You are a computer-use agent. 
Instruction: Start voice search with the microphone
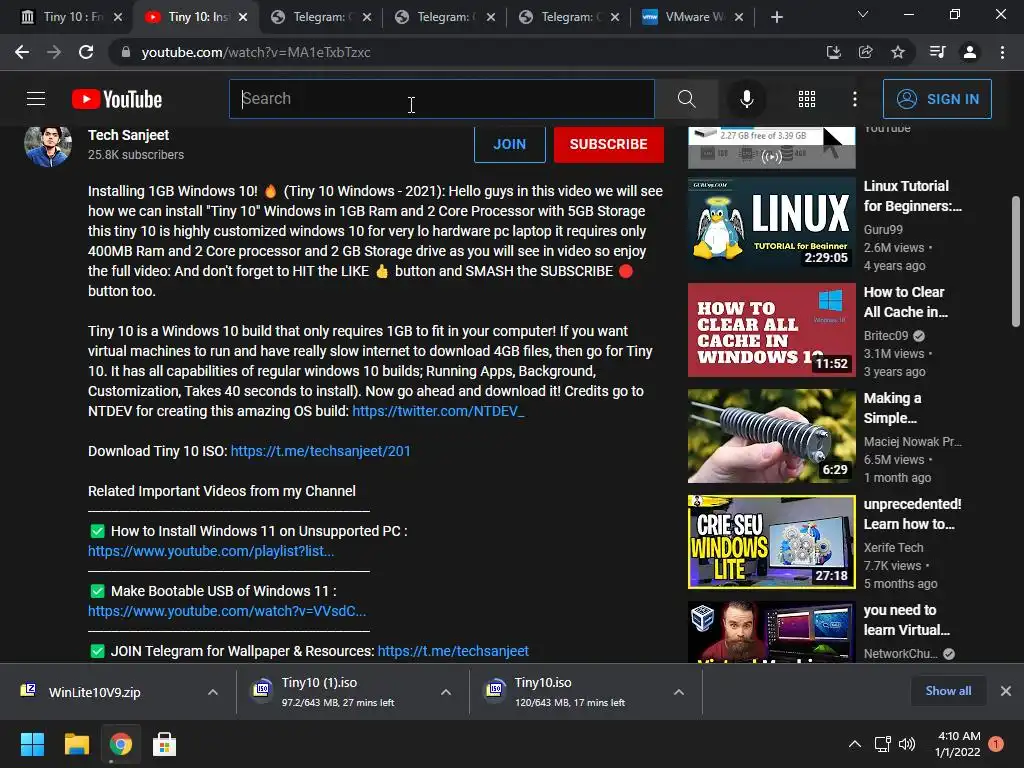746,99
